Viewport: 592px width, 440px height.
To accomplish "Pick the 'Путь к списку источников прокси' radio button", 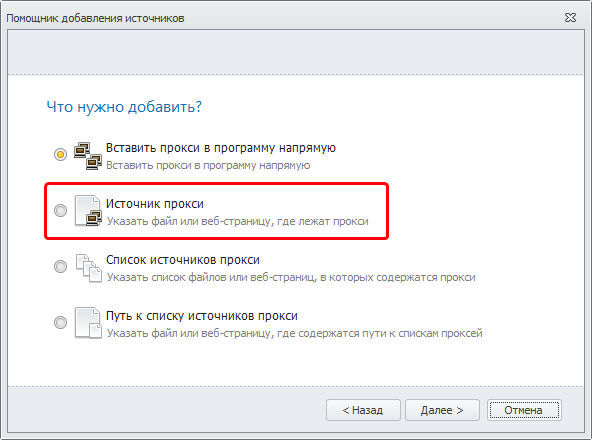I will point(60,322).
